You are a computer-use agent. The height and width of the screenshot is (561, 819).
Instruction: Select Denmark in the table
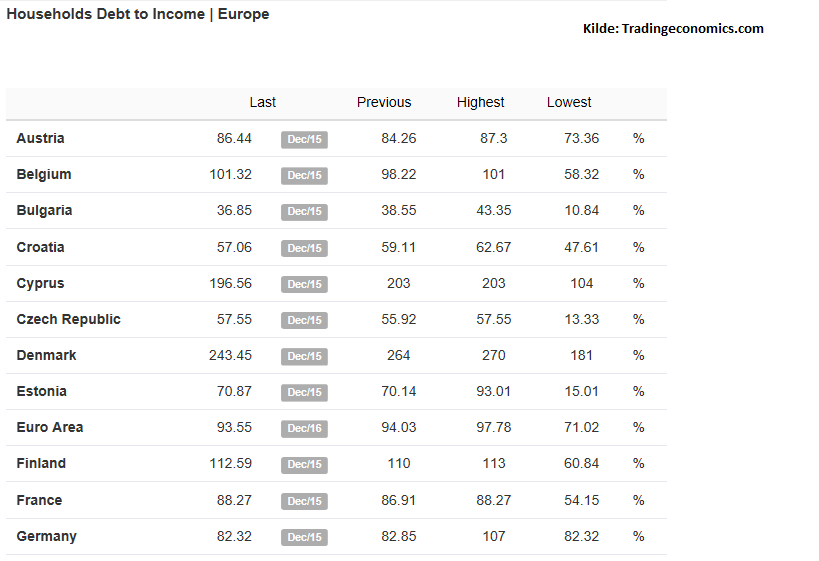point(46,355)
